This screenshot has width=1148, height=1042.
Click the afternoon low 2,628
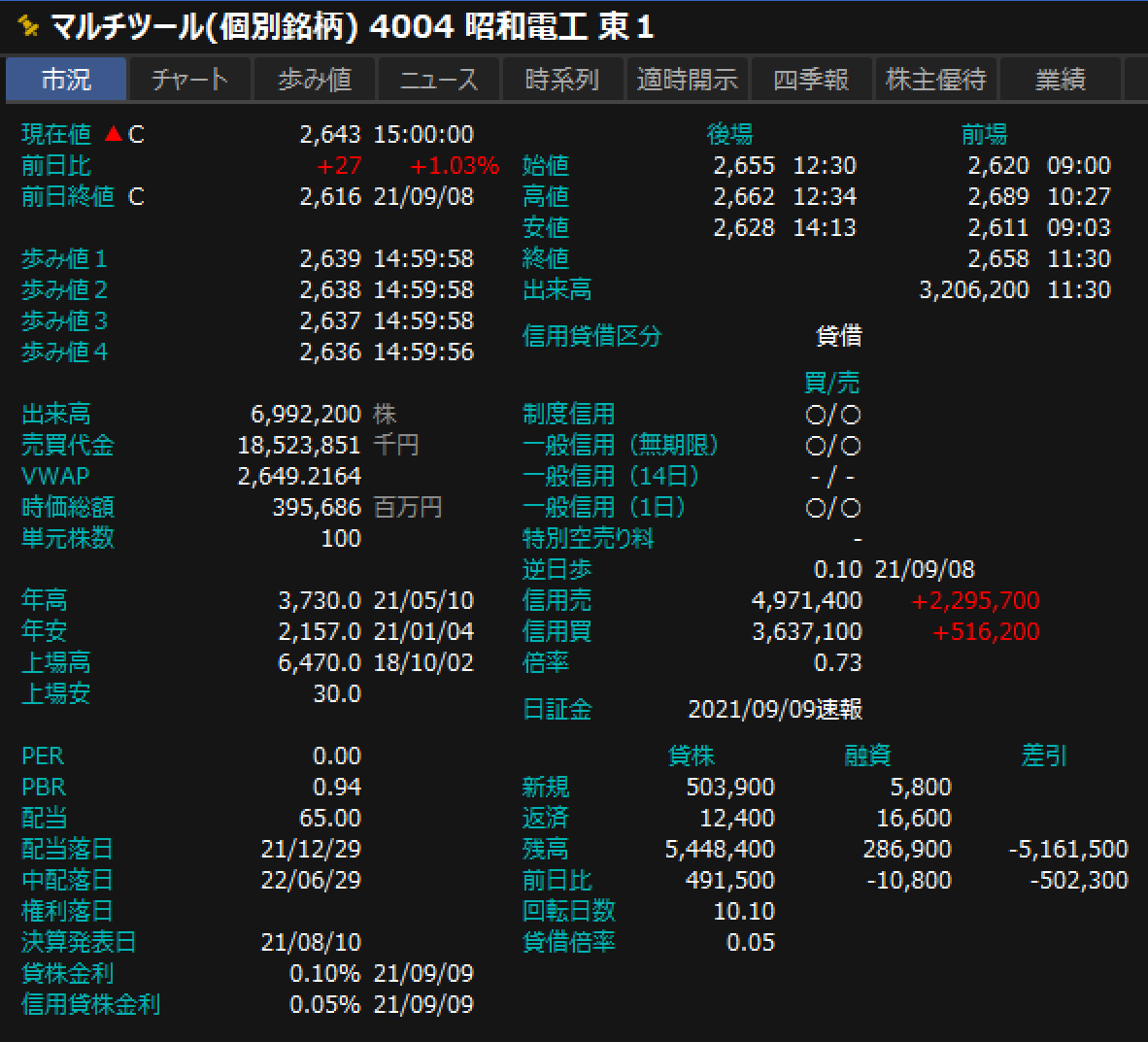[744, 228]
